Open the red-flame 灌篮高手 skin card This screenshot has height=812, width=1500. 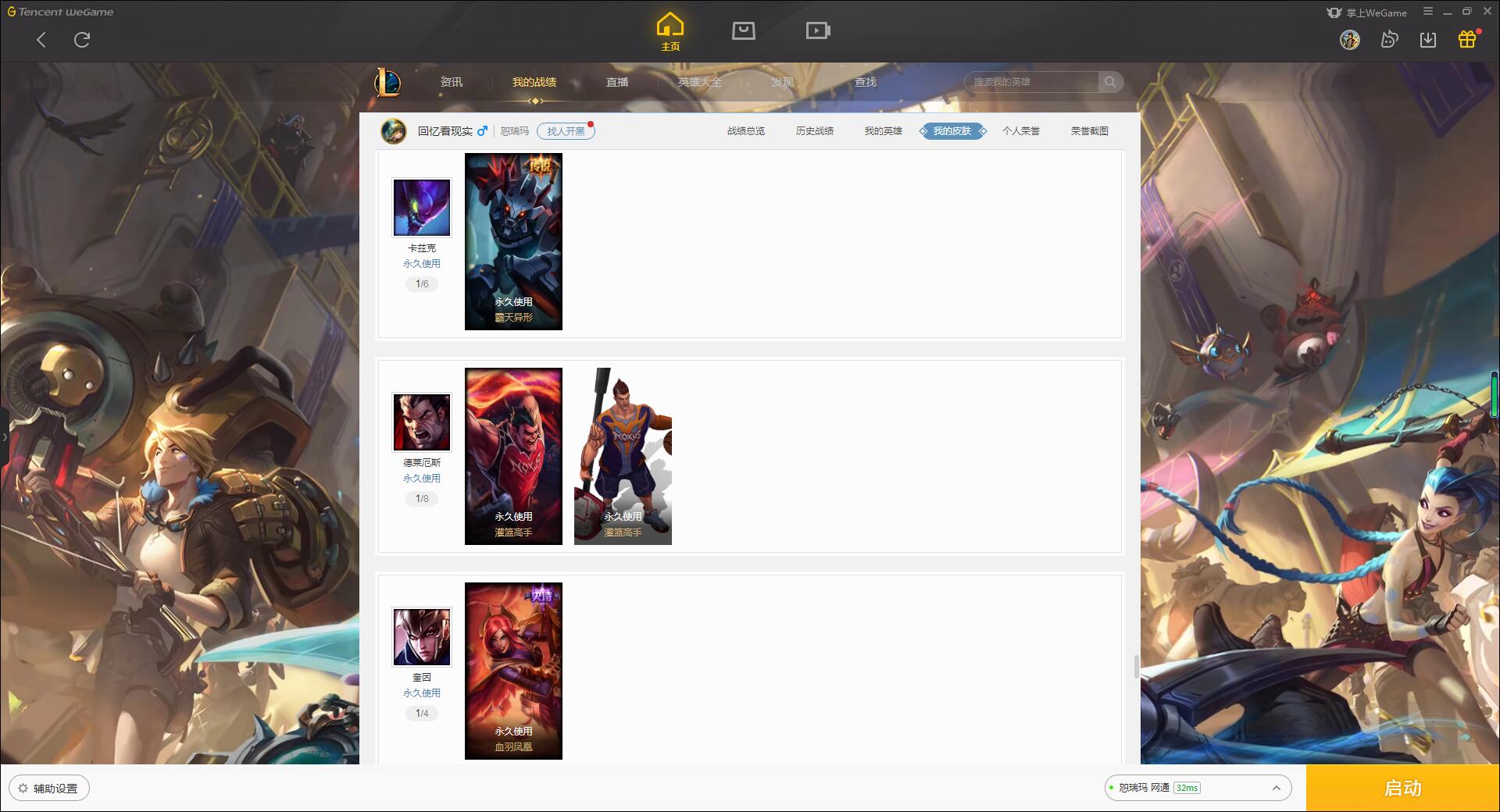513,456
